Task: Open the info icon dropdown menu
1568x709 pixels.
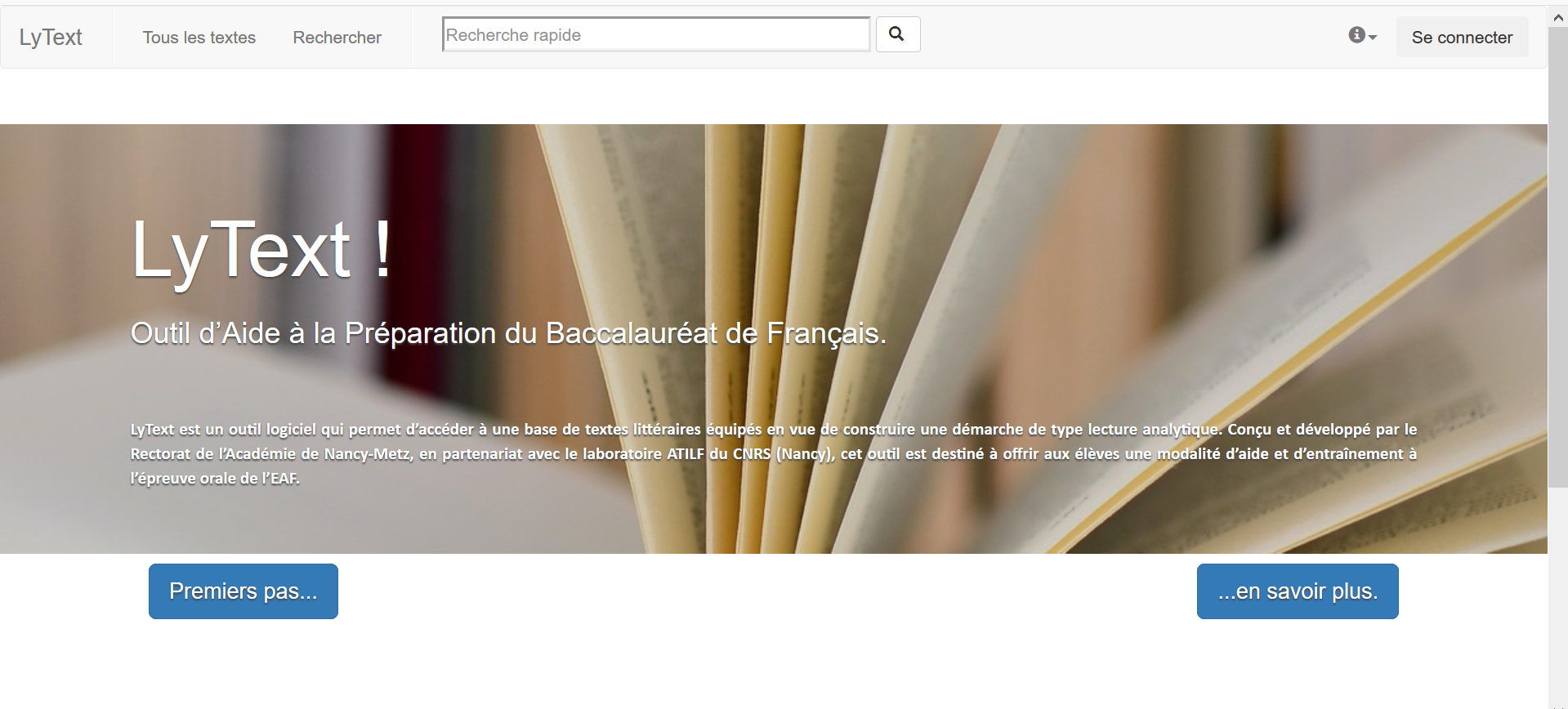Action: point(1362,36)
